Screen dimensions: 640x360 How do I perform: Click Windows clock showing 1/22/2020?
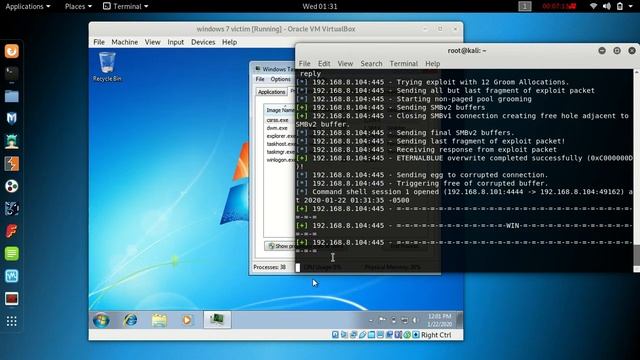pos(439,320)
